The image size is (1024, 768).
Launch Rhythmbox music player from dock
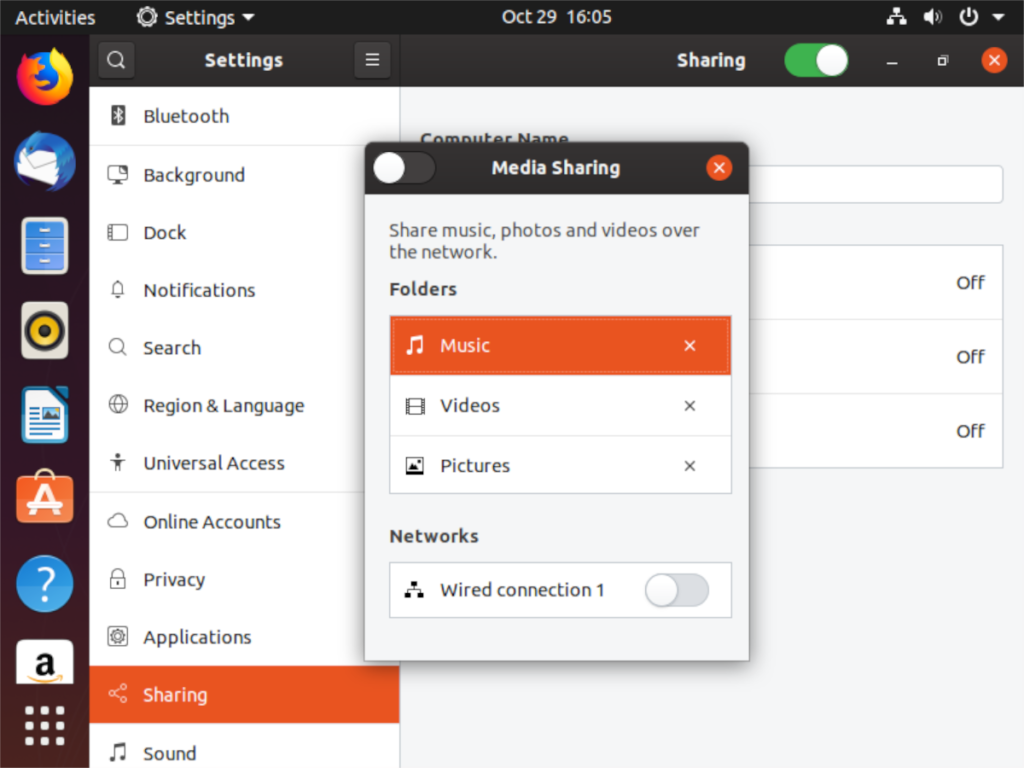[x=44, y=330]
